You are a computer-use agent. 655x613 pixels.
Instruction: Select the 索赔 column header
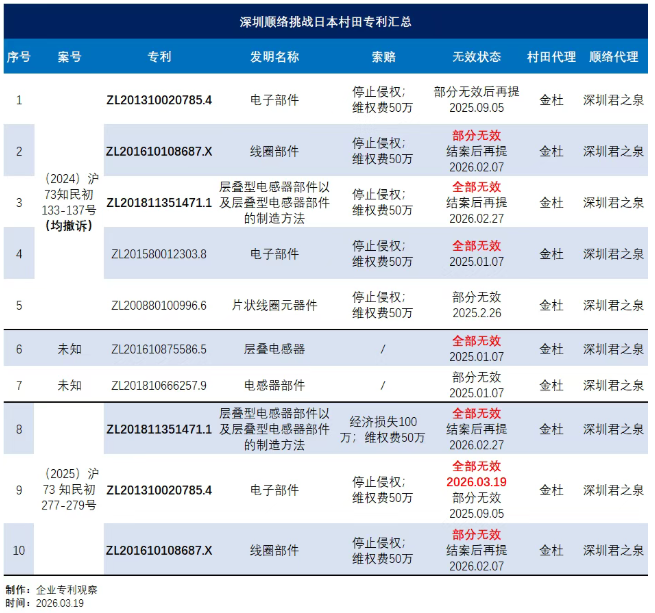pos(383,57)
